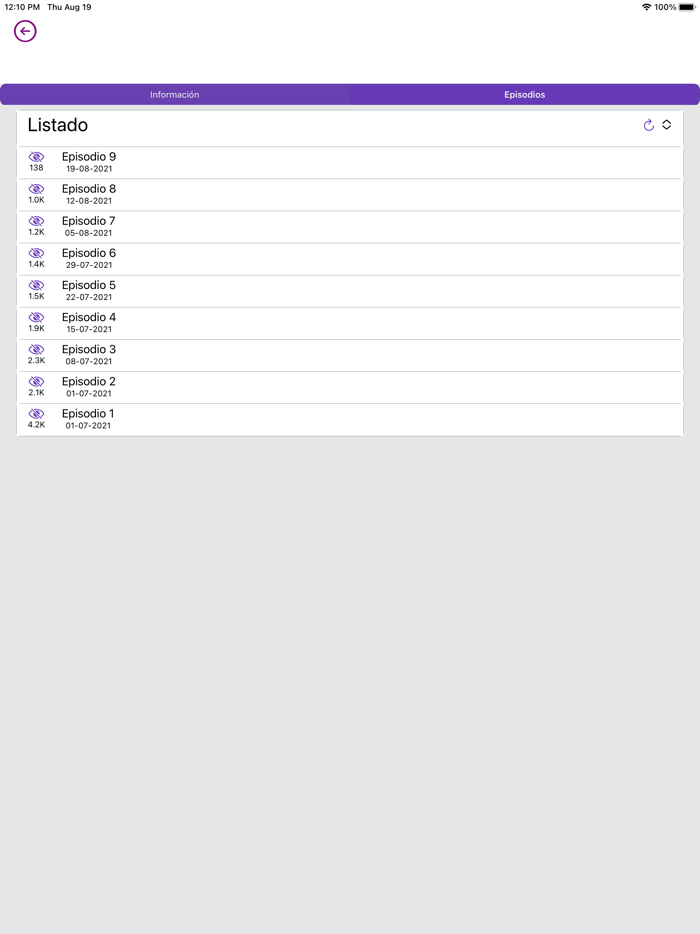
Task: Click the Listado heading
Action: pyautogui.click(x=58, y=125)
